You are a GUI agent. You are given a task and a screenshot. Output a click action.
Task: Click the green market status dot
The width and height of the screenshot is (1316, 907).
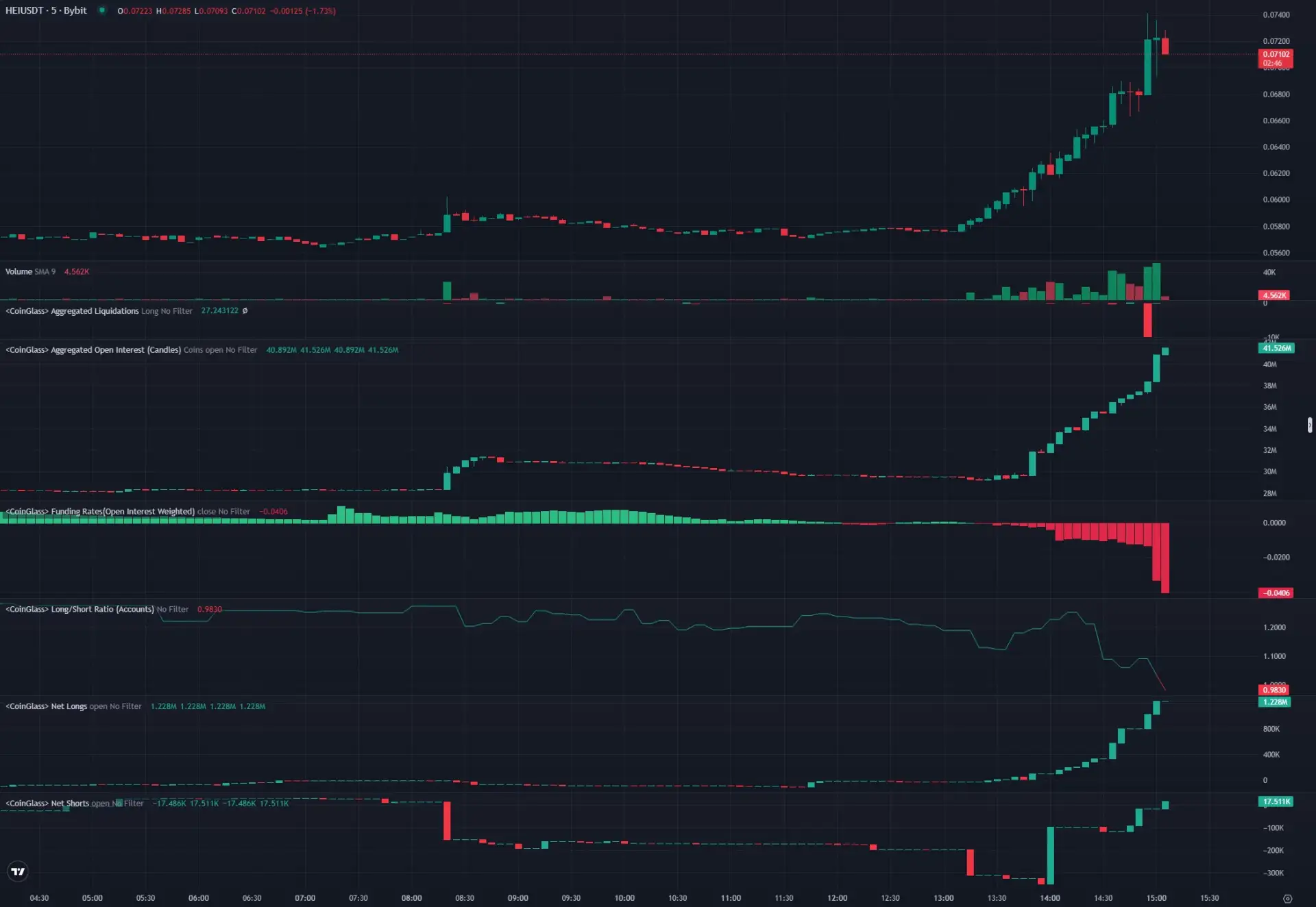(x=102, y=10)
